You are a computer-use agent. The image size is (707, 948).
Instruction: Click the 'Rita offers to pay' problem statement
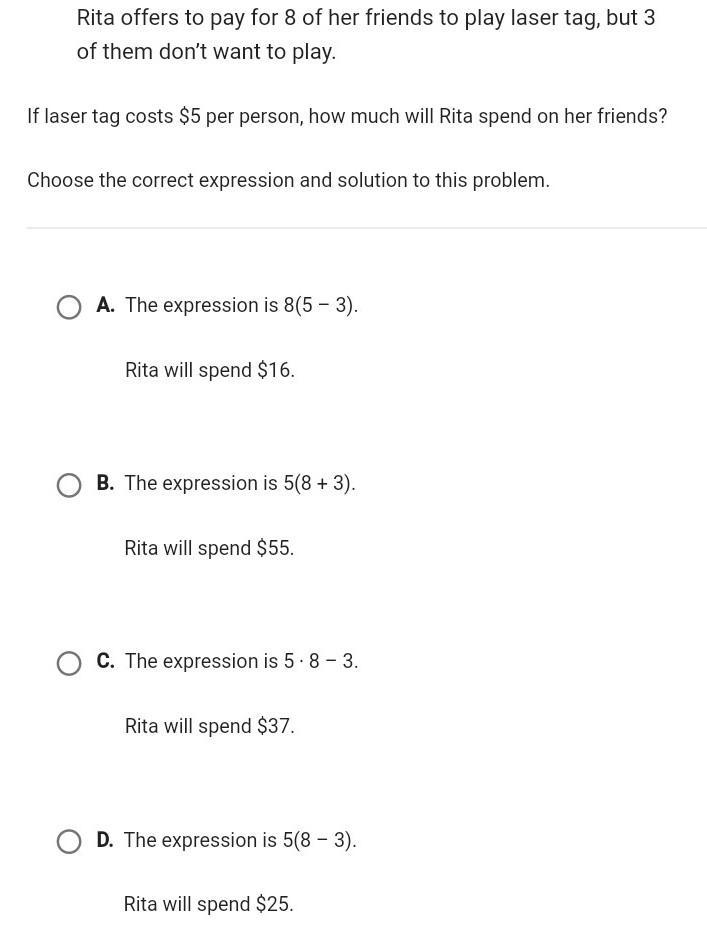[x=366, y=34]
